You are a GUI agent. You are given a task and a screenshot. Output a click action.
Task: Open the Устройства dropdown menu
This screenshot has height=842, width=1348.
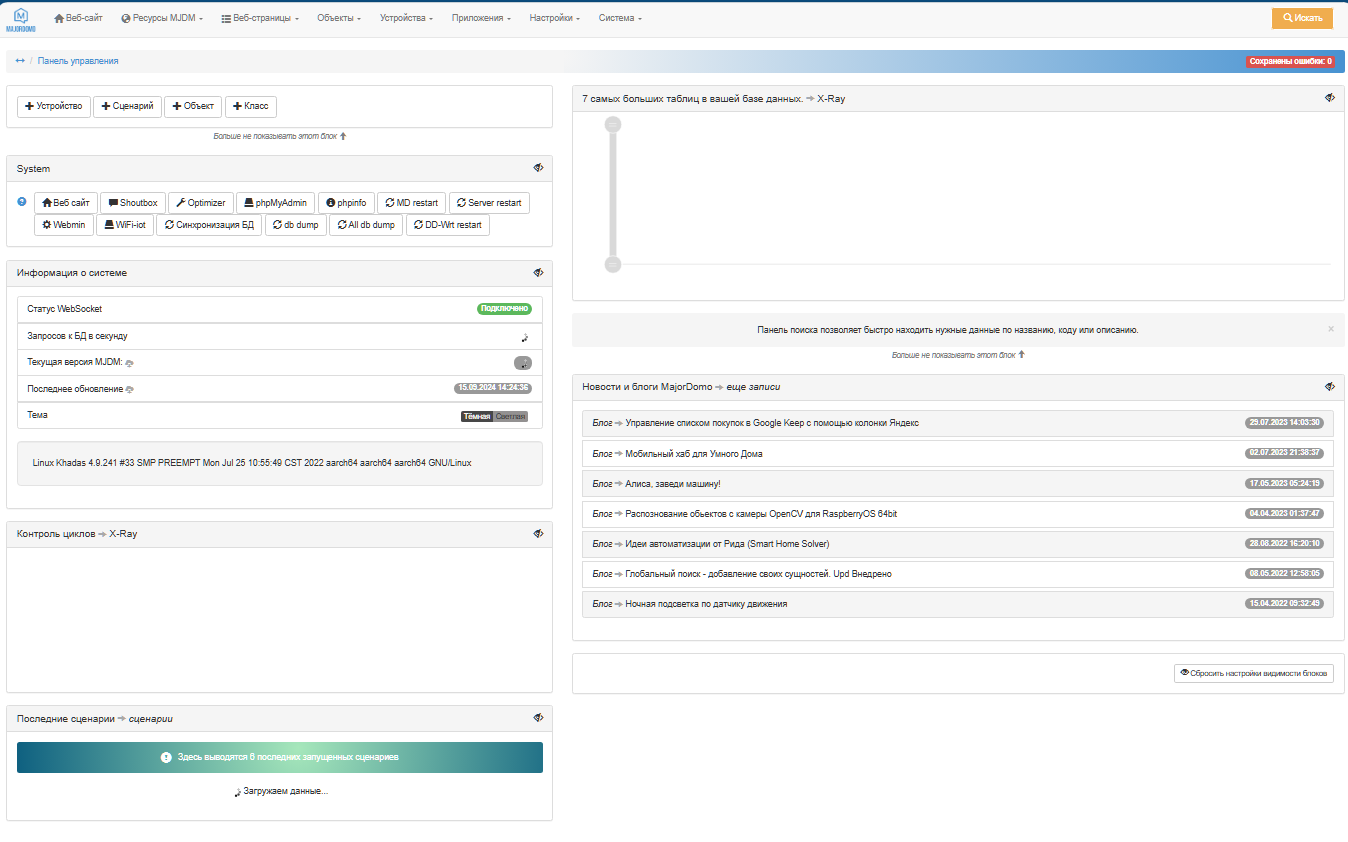[406, 19]
